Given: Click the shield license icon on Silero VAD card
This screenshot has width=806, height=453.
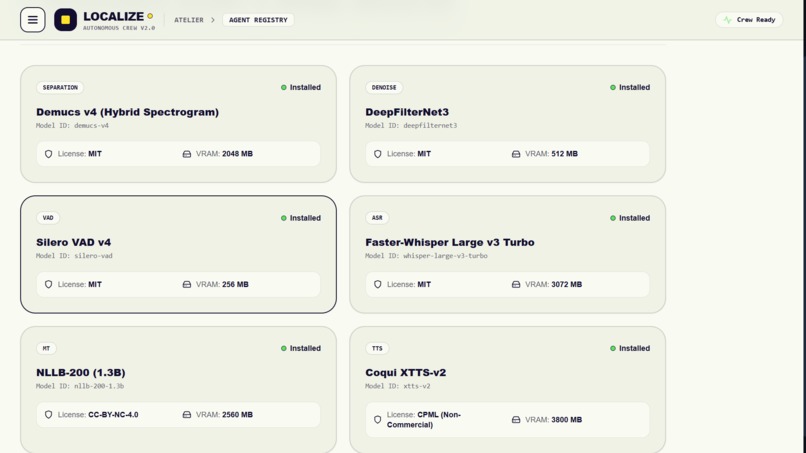Looking at the screenshot, I should (x=48, y=284).
